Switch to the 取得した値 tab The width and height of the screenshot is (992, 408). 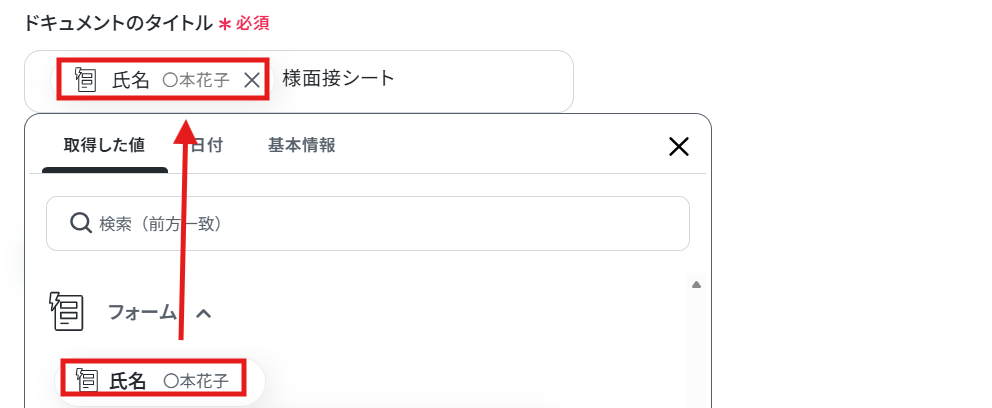tap(104, 145)
